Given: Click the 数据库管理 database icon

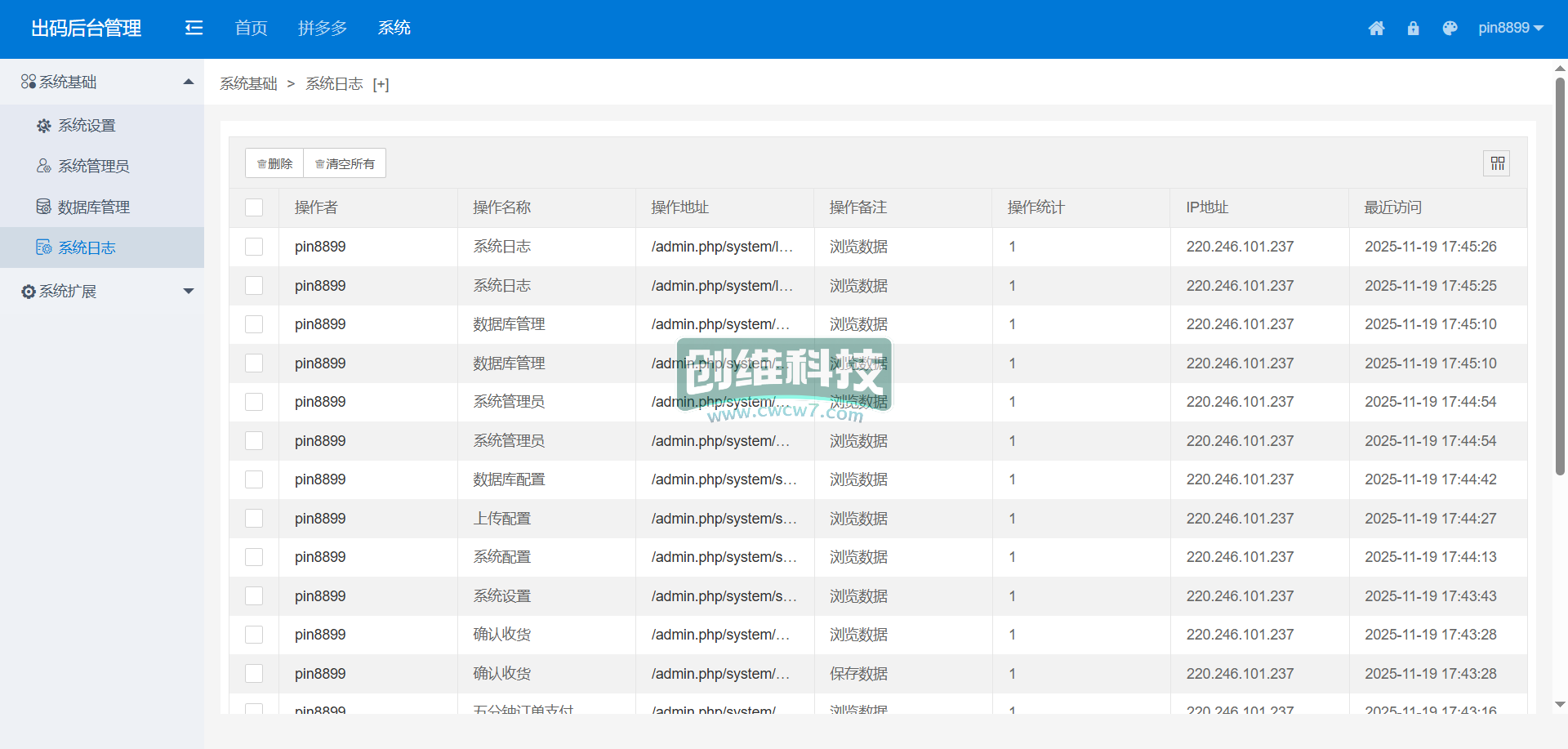Looking at the screenshot, I should 44,207.
